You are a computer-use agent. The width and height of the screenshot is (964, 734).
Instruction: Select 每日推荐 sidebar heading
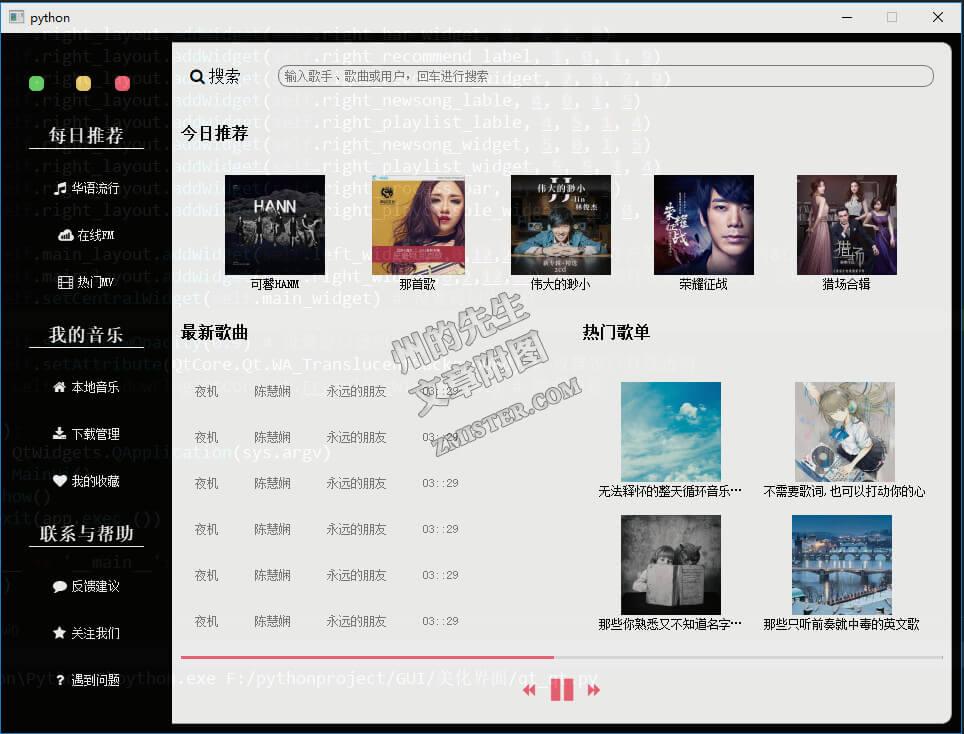[x=86, y=135]
